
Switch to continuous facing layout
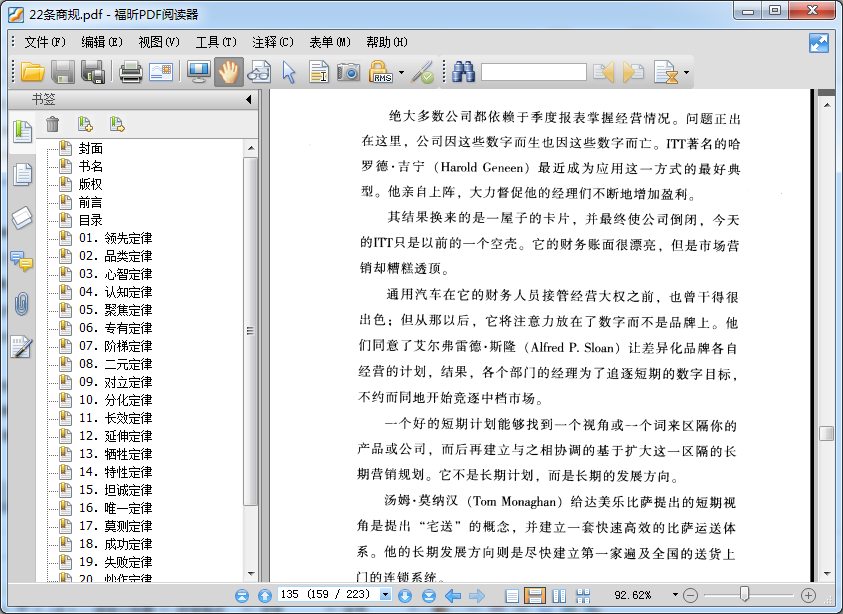click(583, 595)
